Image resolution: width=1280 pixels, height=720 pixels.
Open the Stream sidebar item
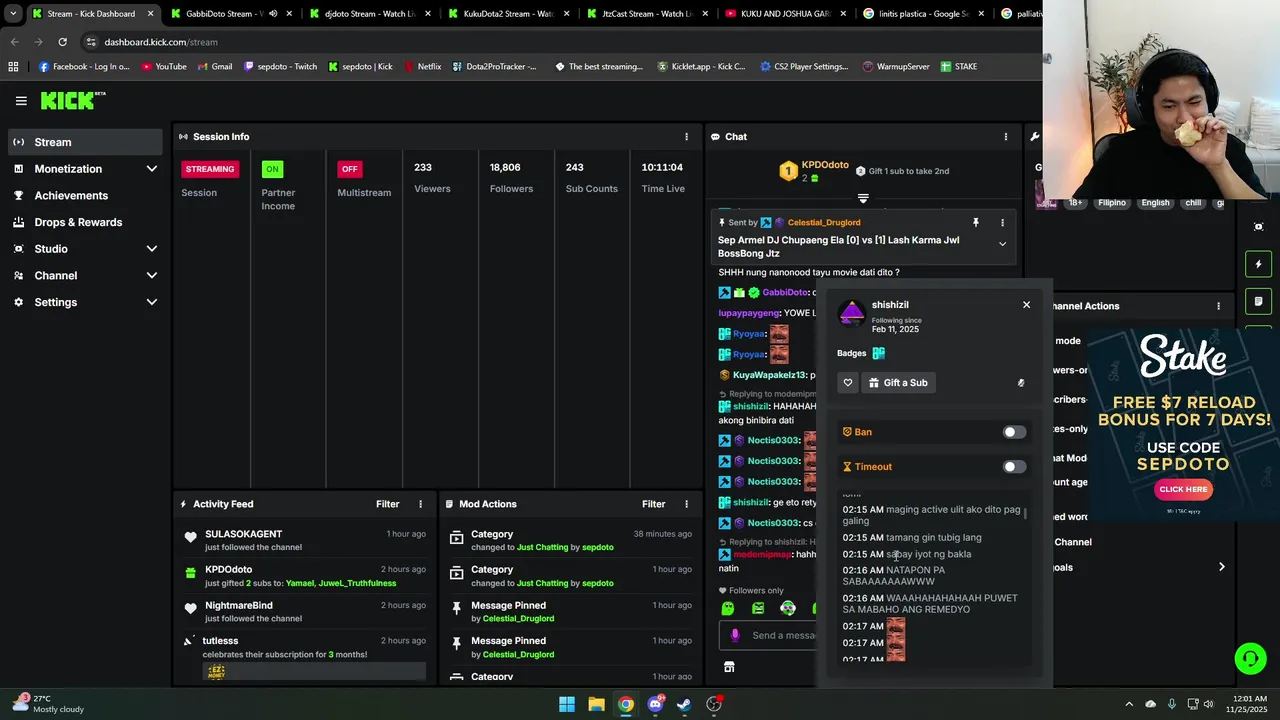(85, 142)
